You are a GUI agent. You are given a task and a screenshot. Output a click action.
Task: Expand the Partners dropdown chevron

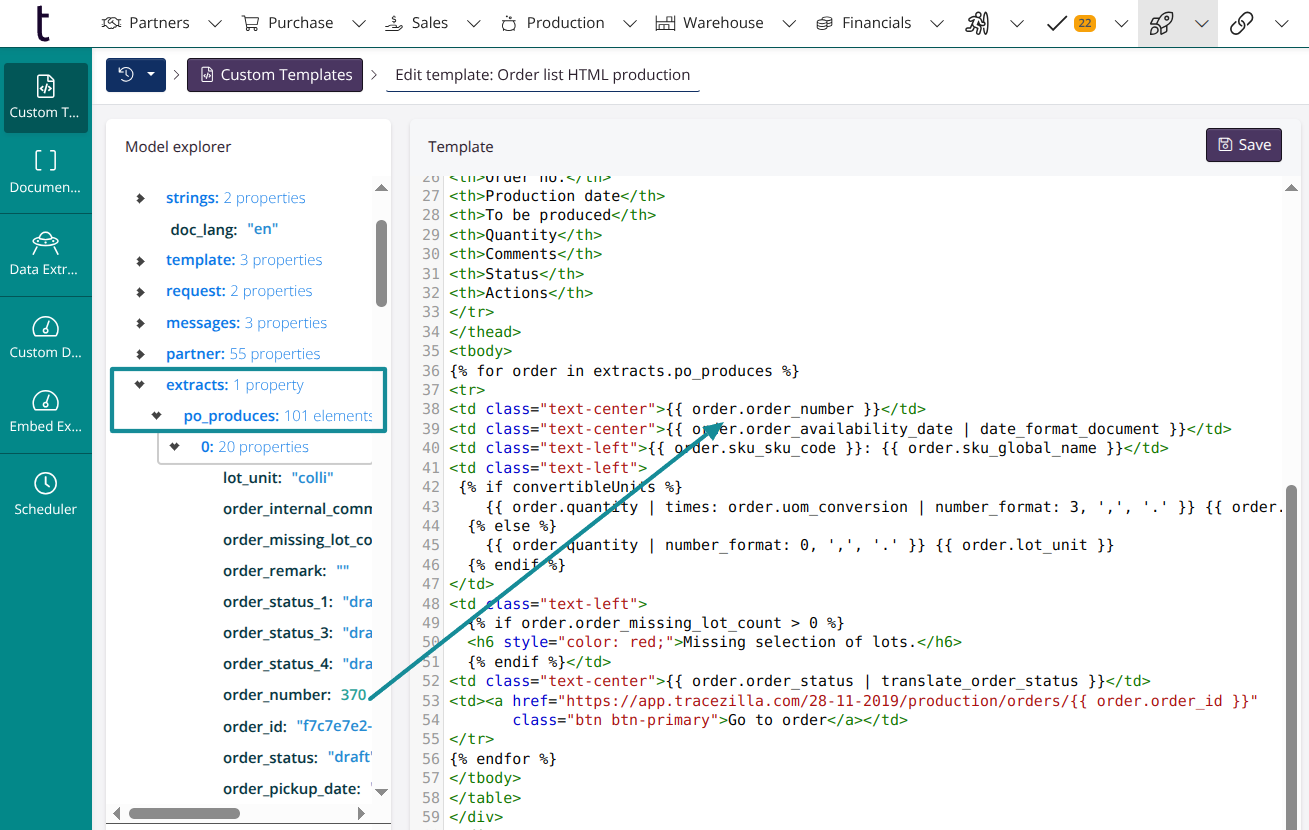pos(214,23)
